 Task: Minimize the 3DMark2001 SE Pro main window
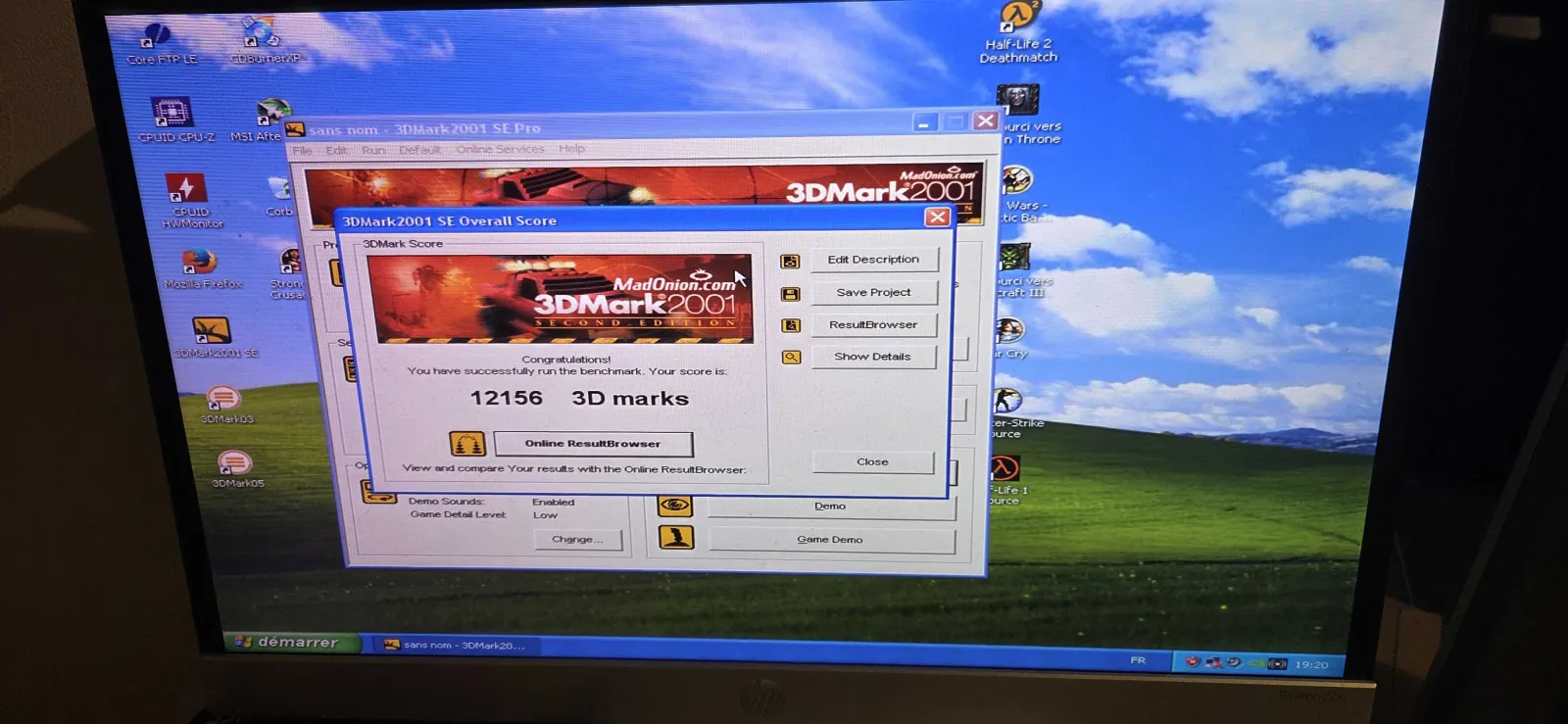click(x=924, y=123)
